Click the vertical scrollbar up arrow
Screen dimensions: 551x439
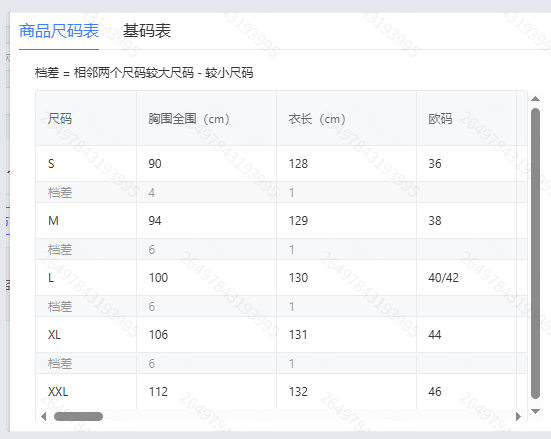pos(535,99)
